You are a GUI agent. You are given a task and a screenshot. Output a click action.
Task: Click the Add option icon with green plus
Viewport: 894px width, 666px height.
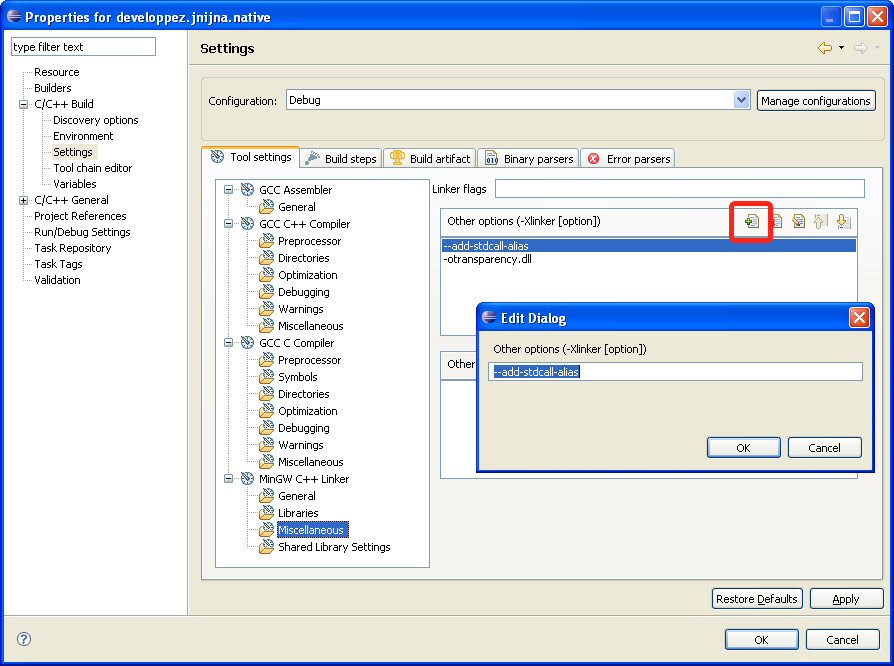752,222
